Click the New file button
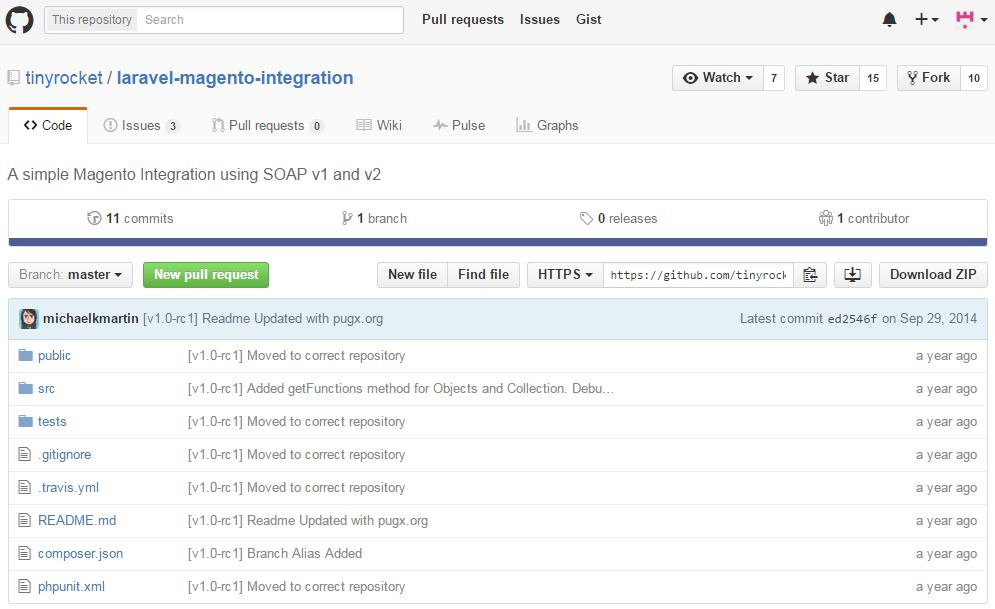 tap(412, 275)
